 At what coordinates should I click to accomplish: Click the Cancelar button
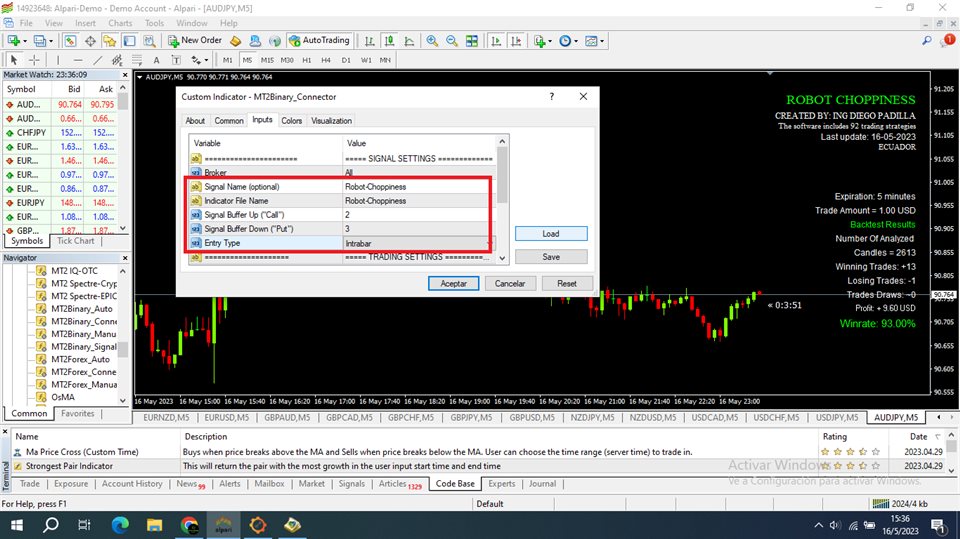click(x=510, y=284)
